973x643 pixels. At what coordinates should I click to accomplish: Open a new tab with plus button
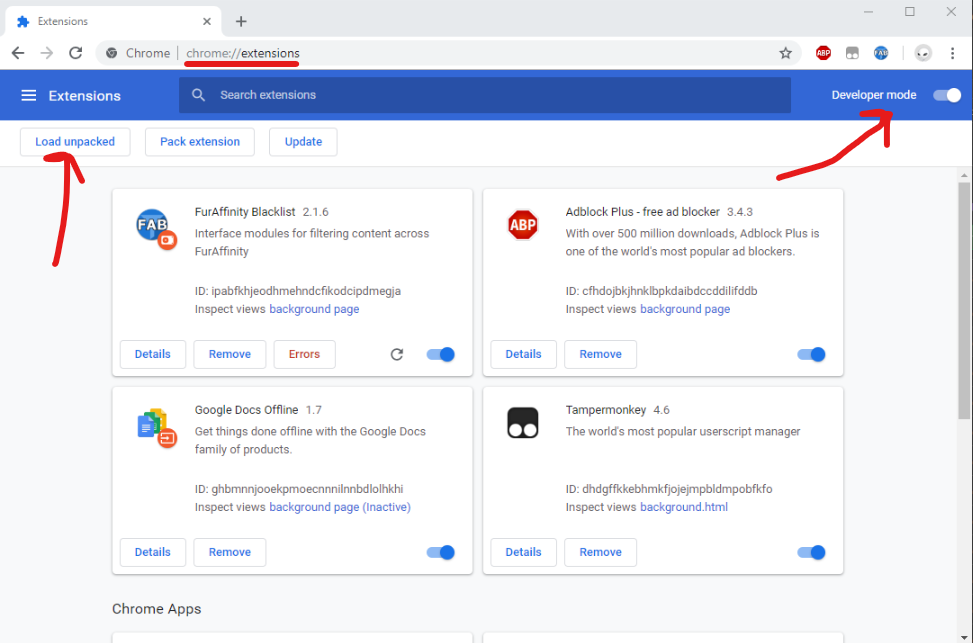point(241,22)
